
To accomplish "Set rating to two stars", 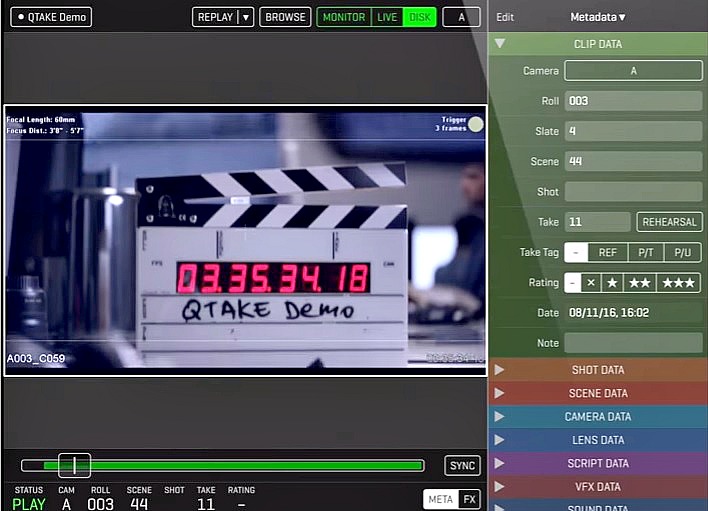I will coord(640,283).
